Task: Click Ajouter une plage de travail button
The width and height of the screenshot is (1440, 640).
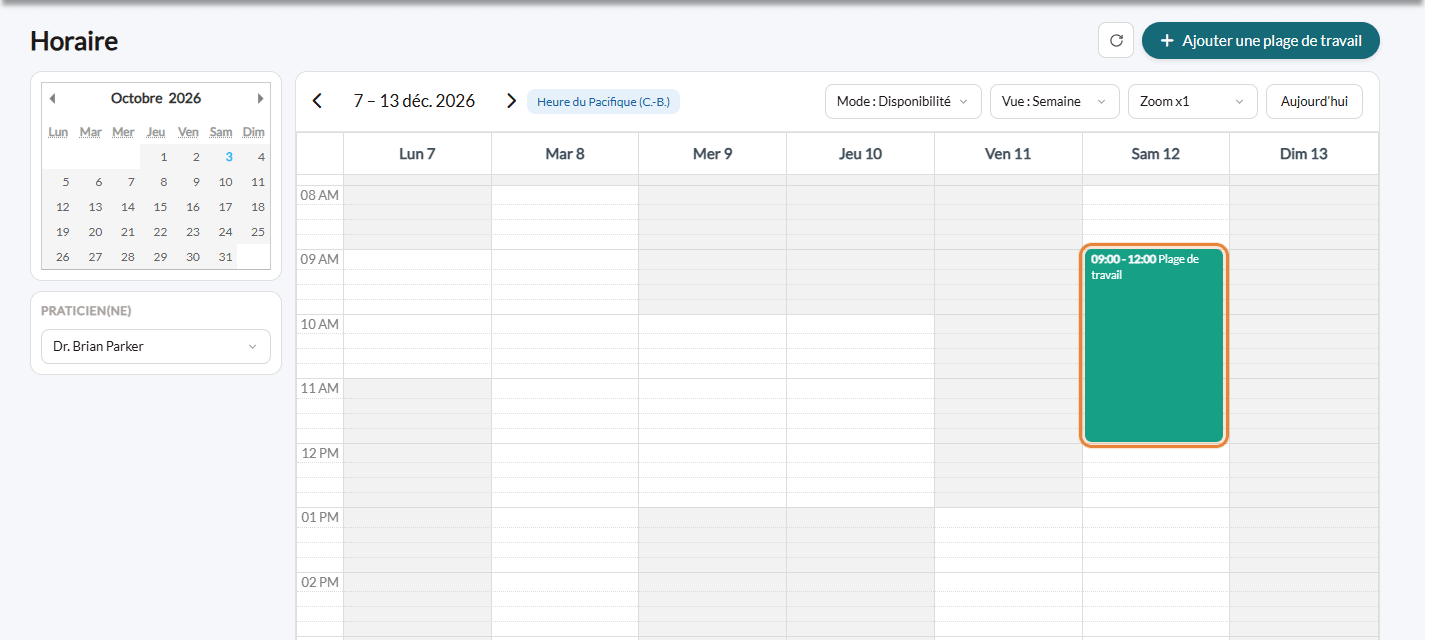Action: coord(1261,41)
